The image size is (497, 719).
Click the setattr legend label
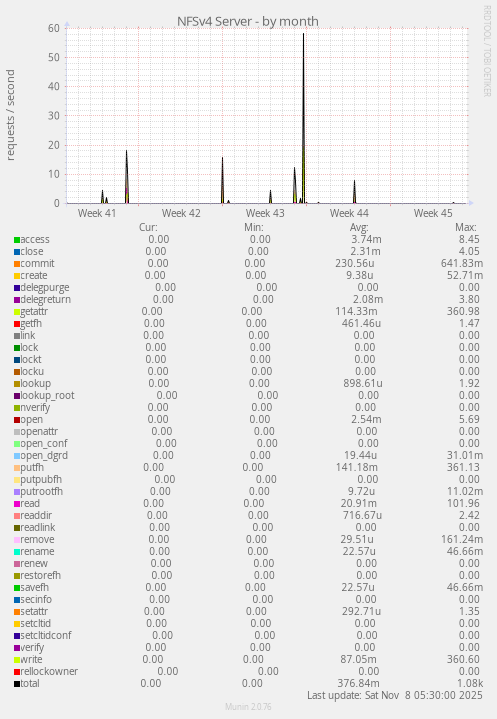[x=34, y=611]
